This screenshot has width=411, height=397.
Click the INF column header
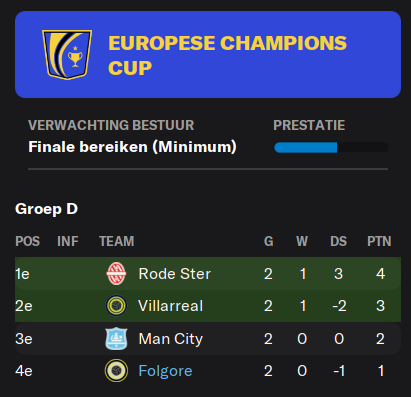(x=68, y=241)
